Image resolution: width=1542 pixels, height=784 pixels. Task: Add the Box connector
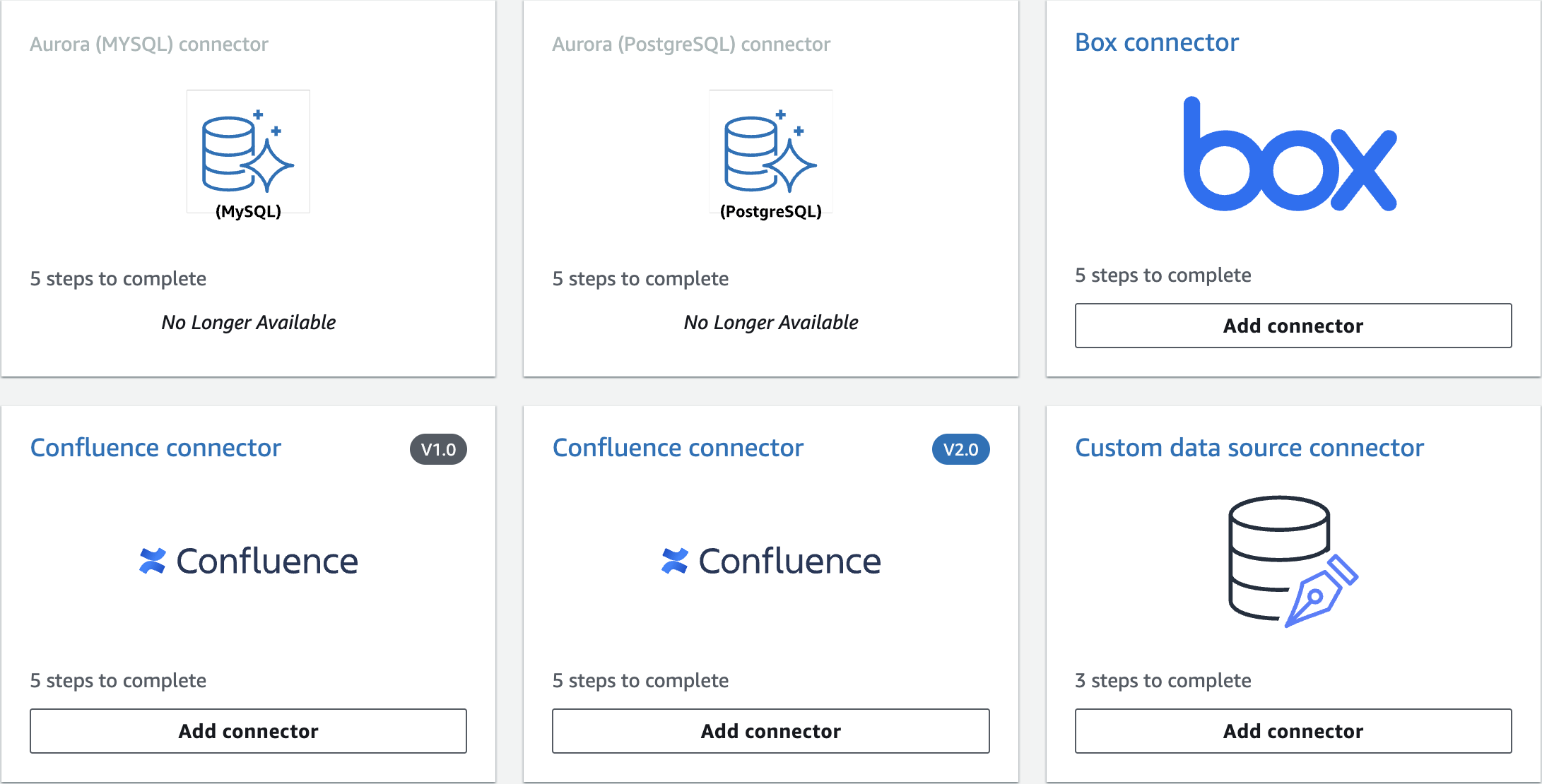tap(1293, 326)
